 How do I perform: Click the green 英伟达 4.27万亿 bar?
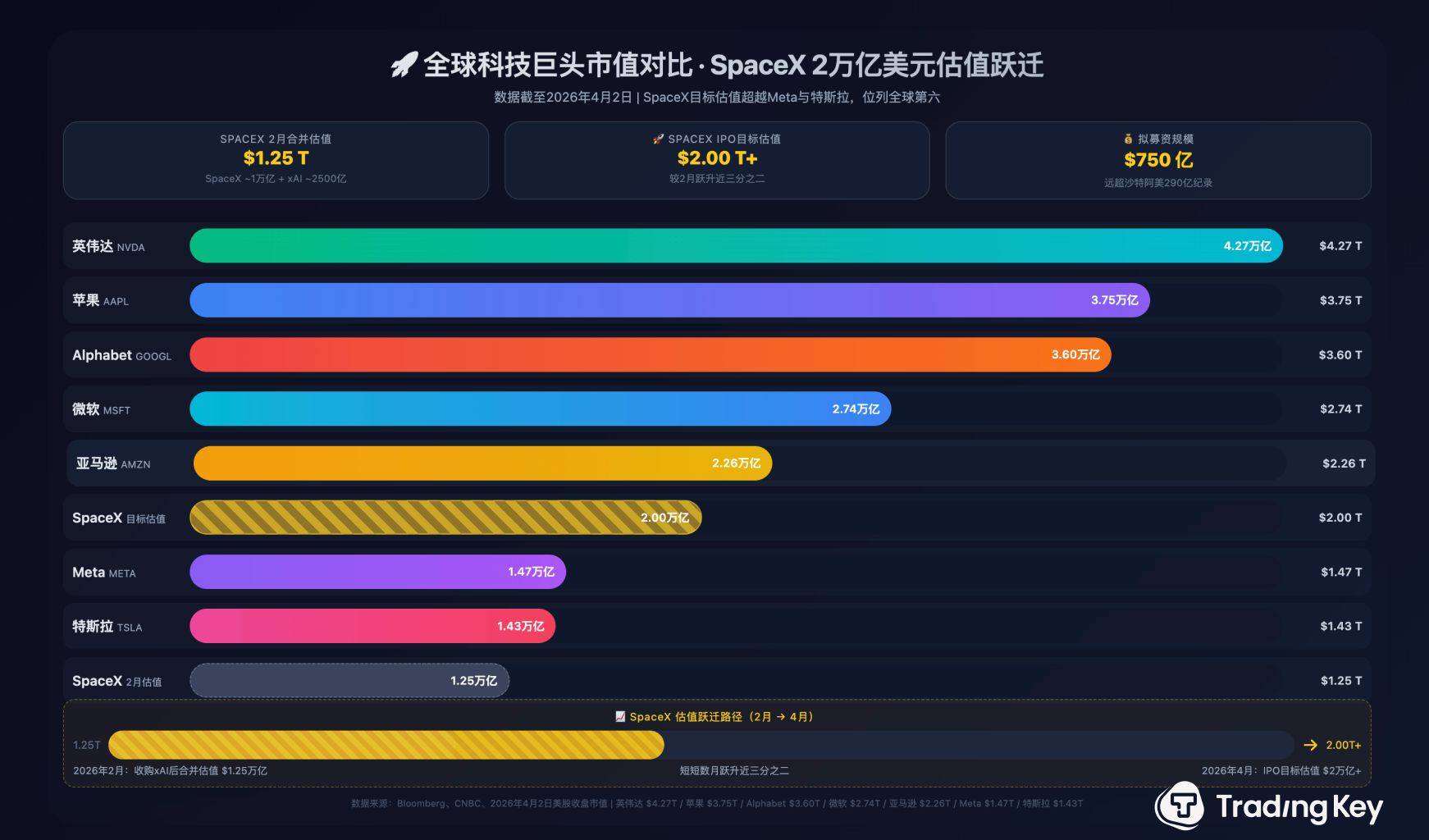pyautogui.click(x=735, y=246)
